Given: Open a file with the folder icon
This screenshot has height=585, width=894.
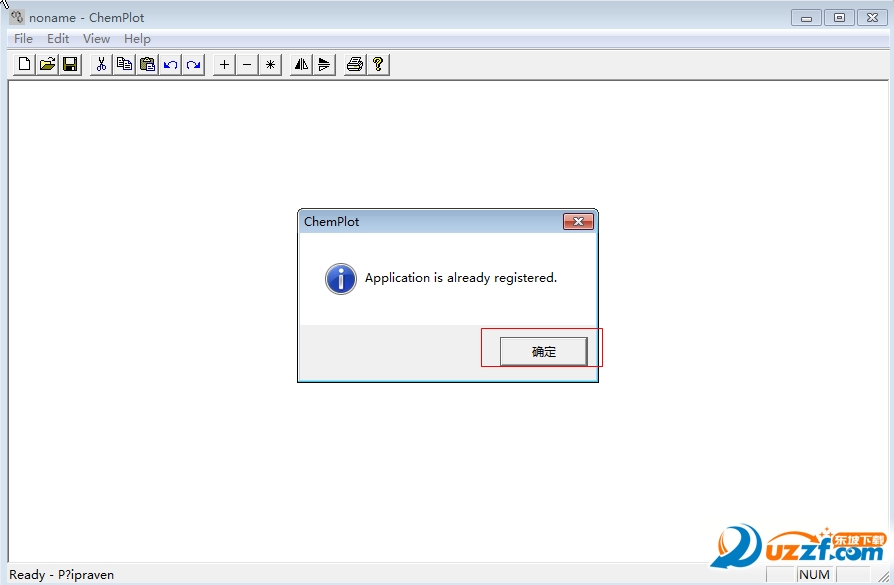Looking at the screenshot, I should (47, 65).
